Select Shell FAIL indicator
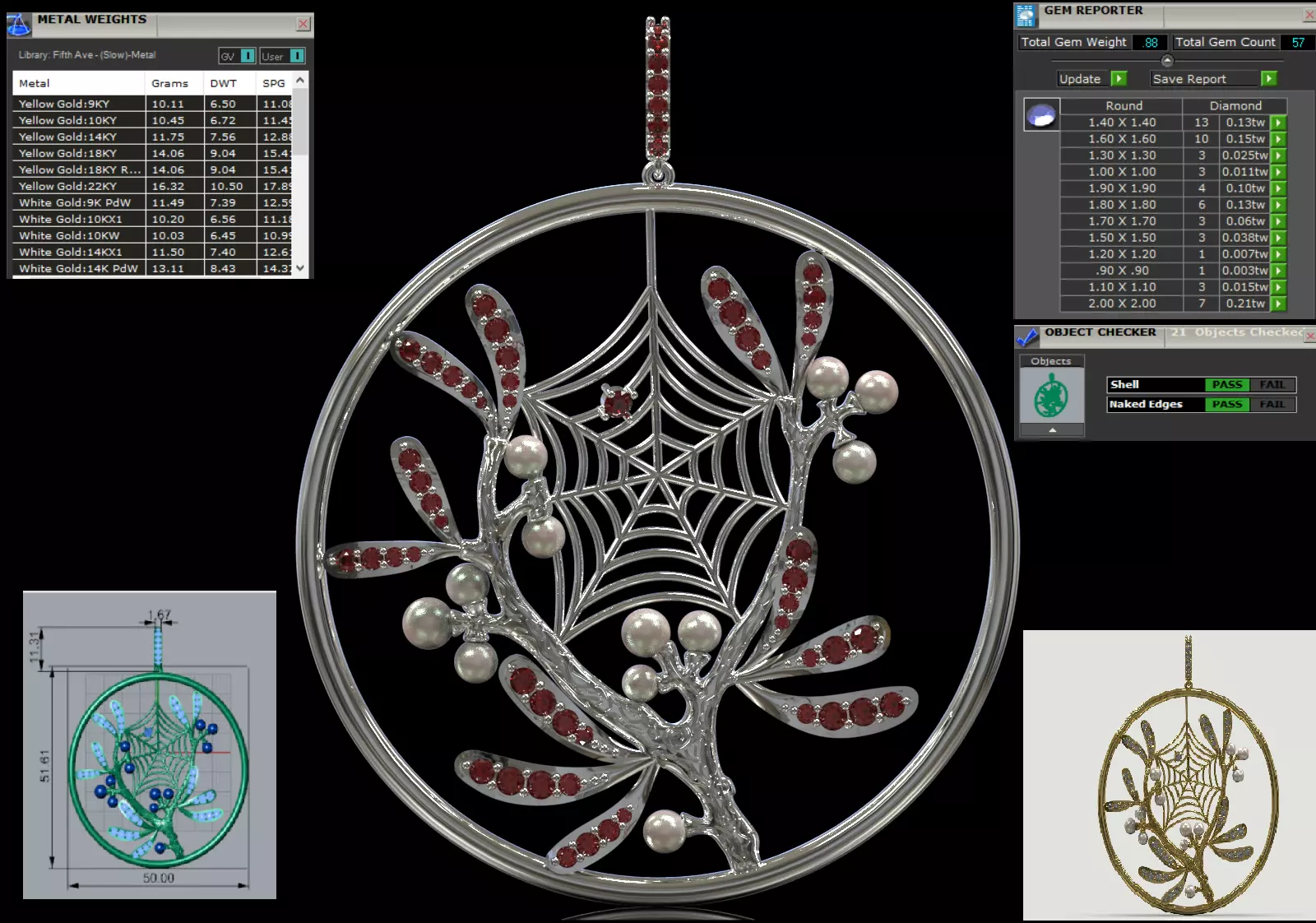 pos(1272,384)
